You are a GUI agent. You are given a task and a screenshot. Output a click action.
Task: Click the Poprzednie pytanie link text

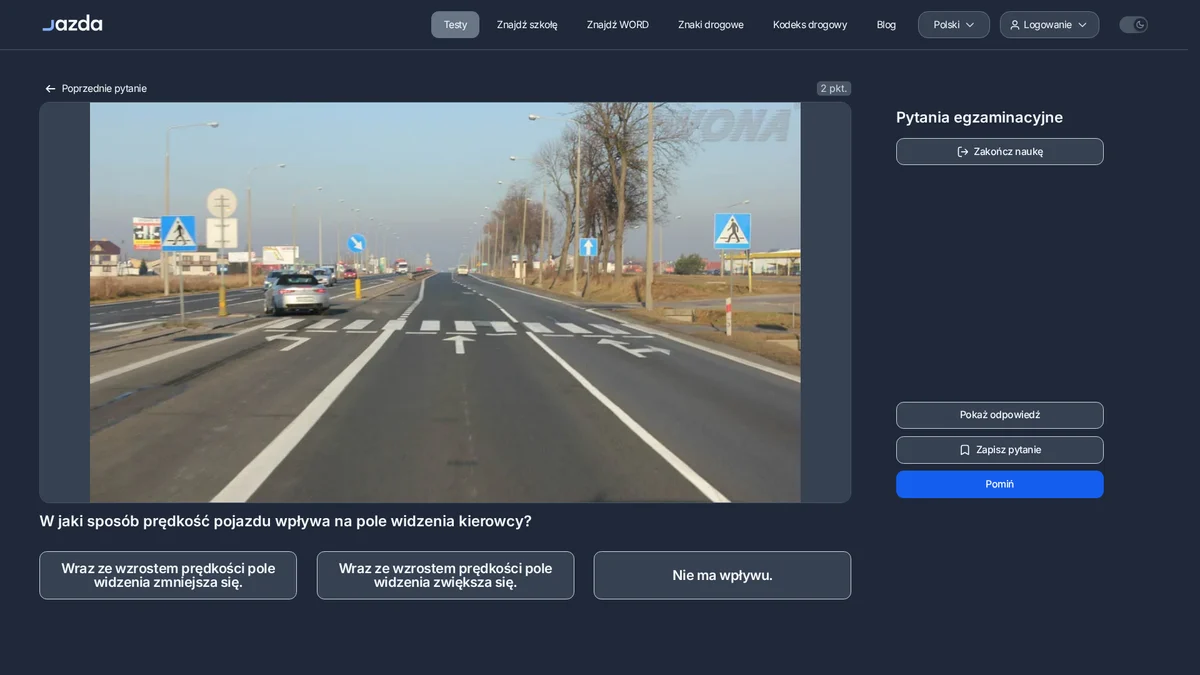coord(104,89)
